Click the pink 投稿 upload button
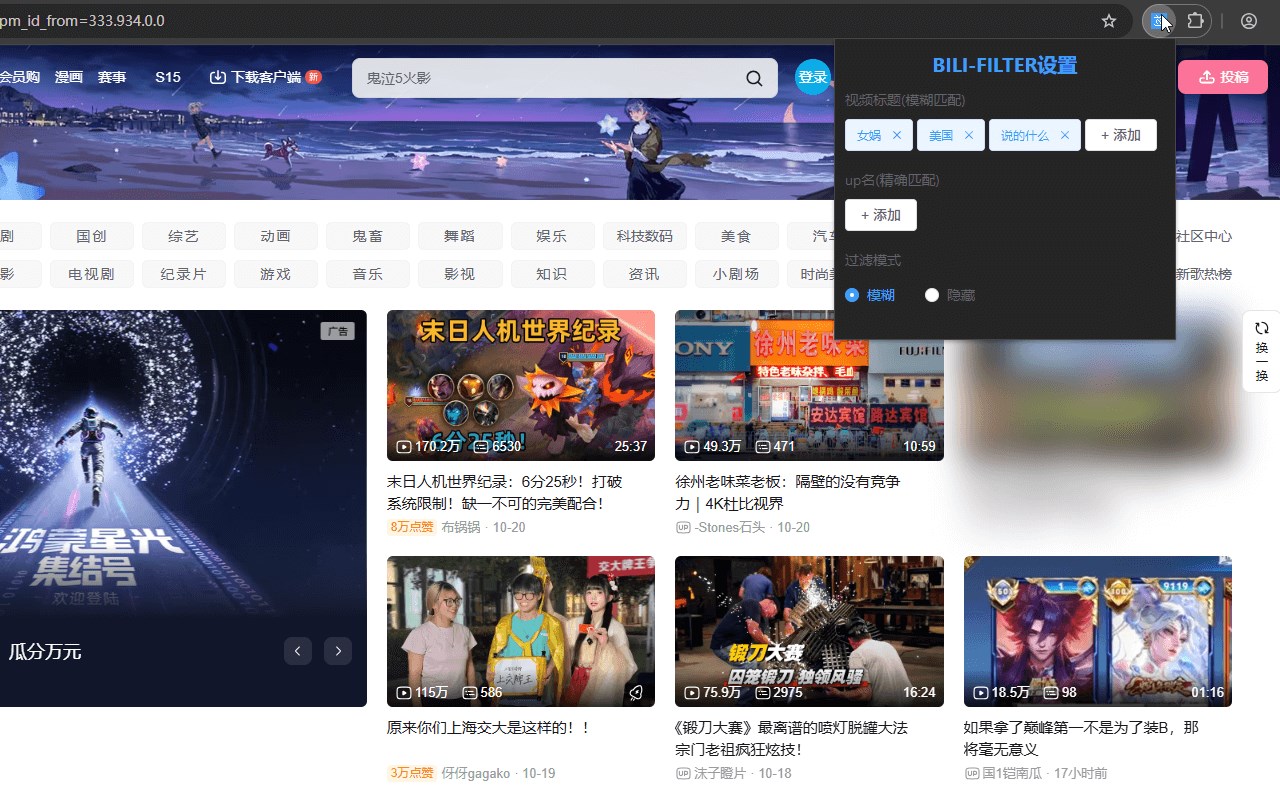1280x800 pixels. click(x=1223, y=77)
